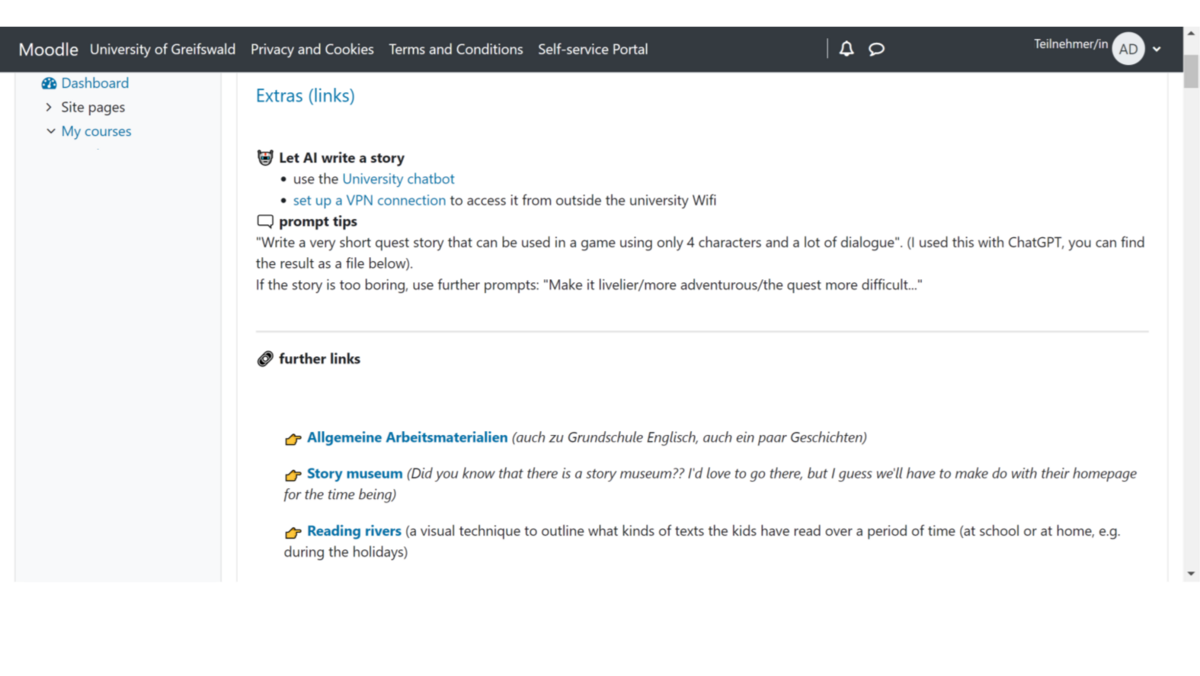Click the pointing hand icon before Reading rivers
The height and width of the screenshot is (676, 1200).
pyautogui.click(x=293, y=532)
